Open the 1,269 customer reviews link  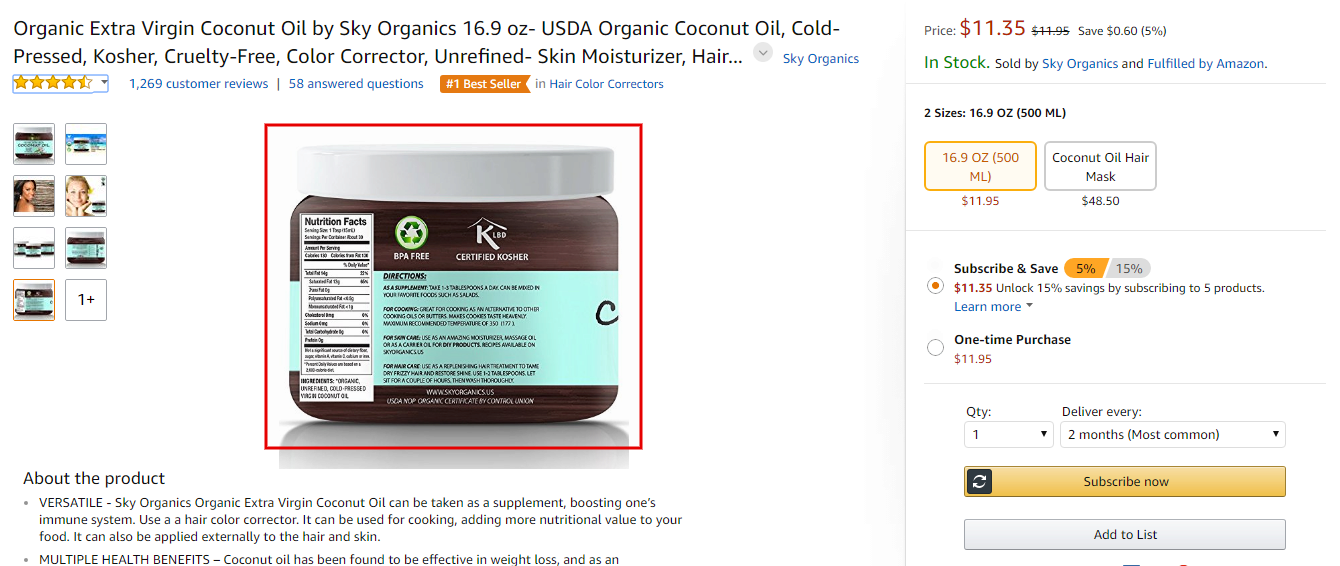click(199, 84)
